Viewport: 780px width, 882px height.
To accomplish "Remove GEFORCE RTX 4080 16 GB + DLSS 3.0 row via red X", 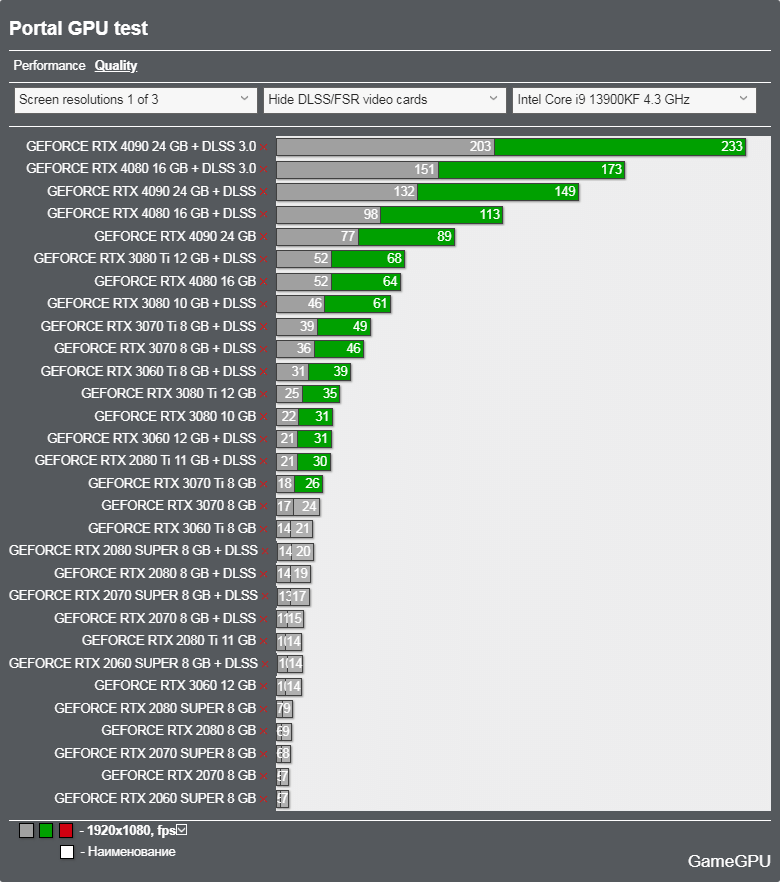I will tap(264, 170).
